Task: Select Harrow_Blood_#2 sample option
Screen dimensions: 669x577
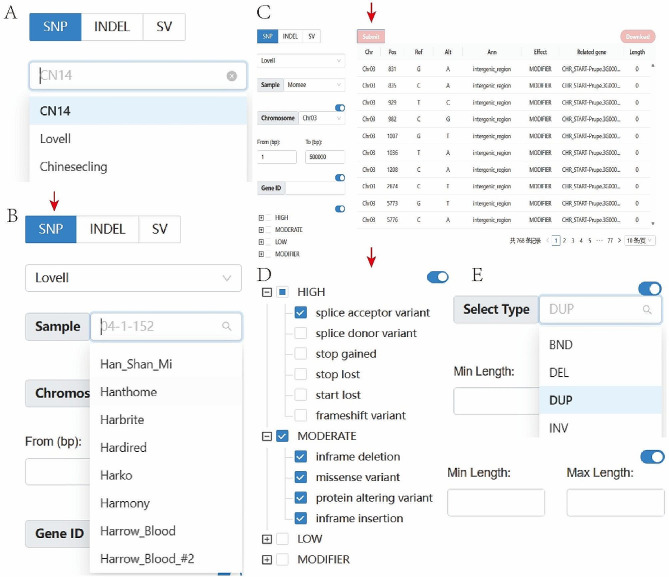Action: tap(166, 559)
